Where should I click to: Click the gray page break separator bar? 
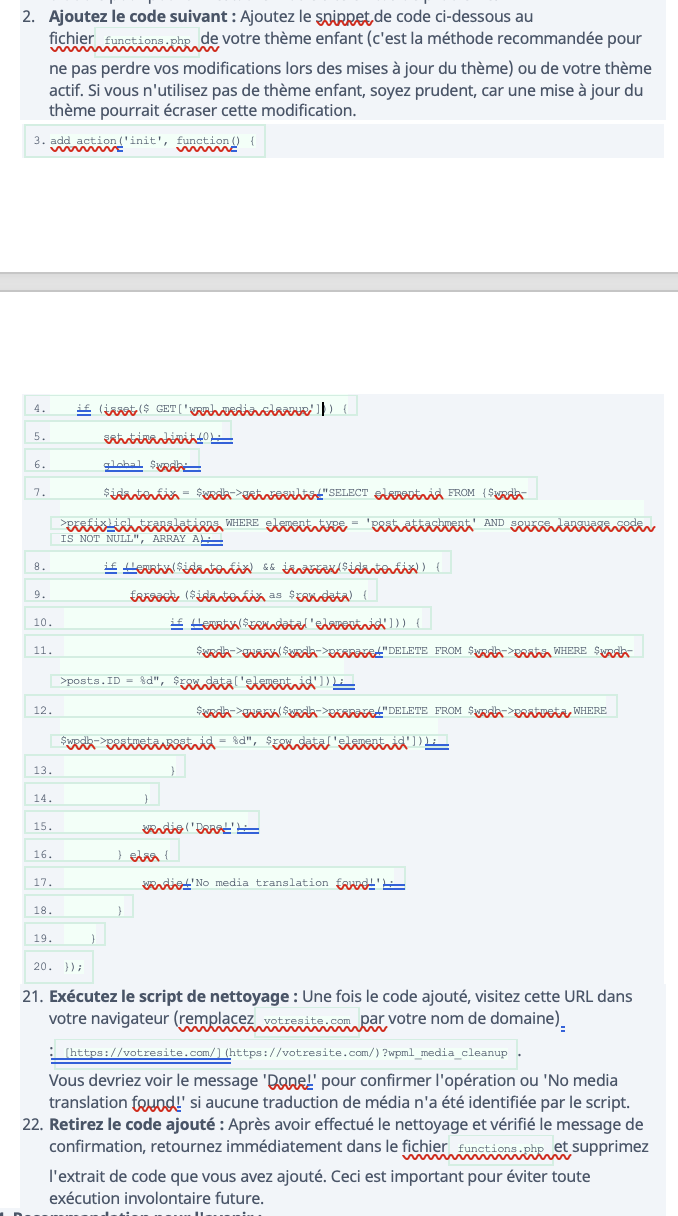(x=339, y=282)
